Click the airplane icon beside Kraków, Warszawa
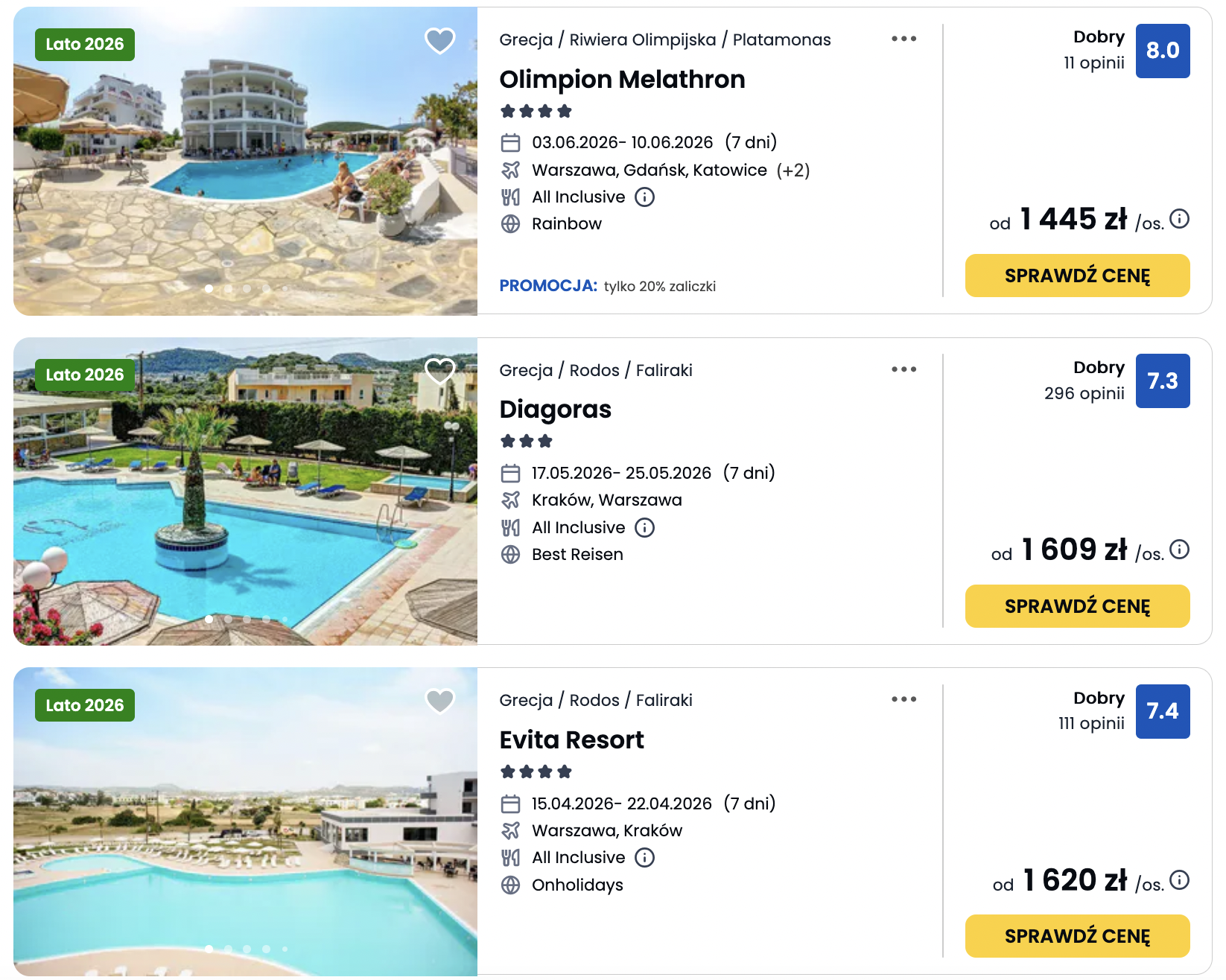Screen dimensions: 1226x980 coord(511,500)
